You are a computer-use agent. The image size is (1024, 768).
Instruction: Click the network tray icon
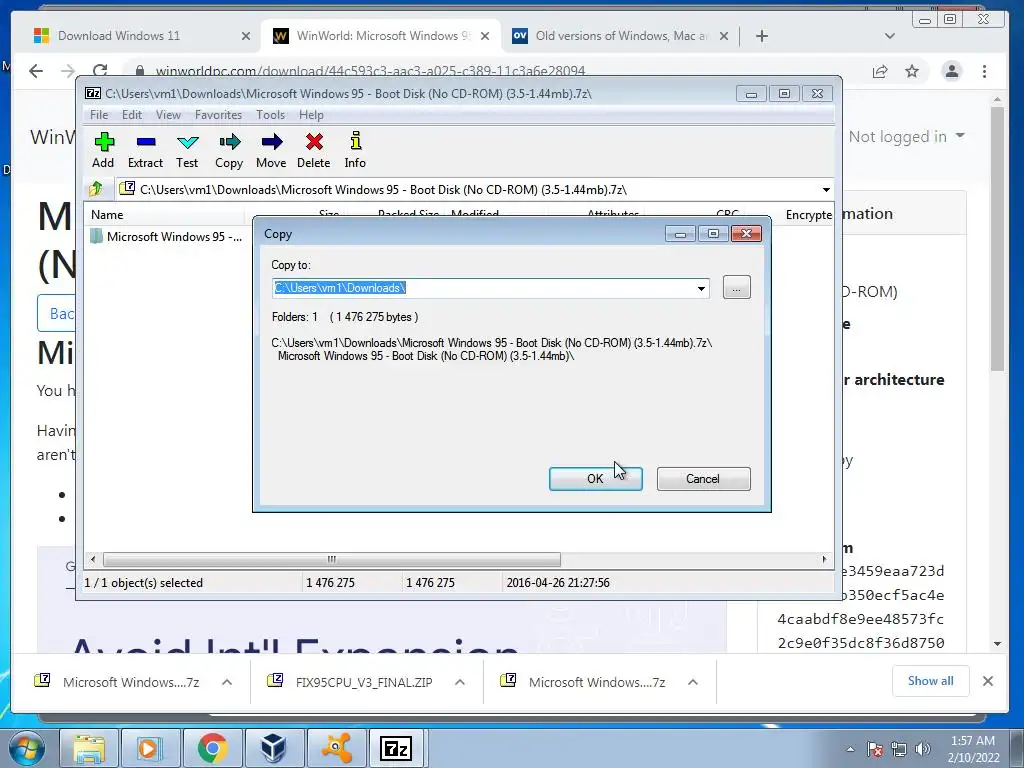click(899, 749)
